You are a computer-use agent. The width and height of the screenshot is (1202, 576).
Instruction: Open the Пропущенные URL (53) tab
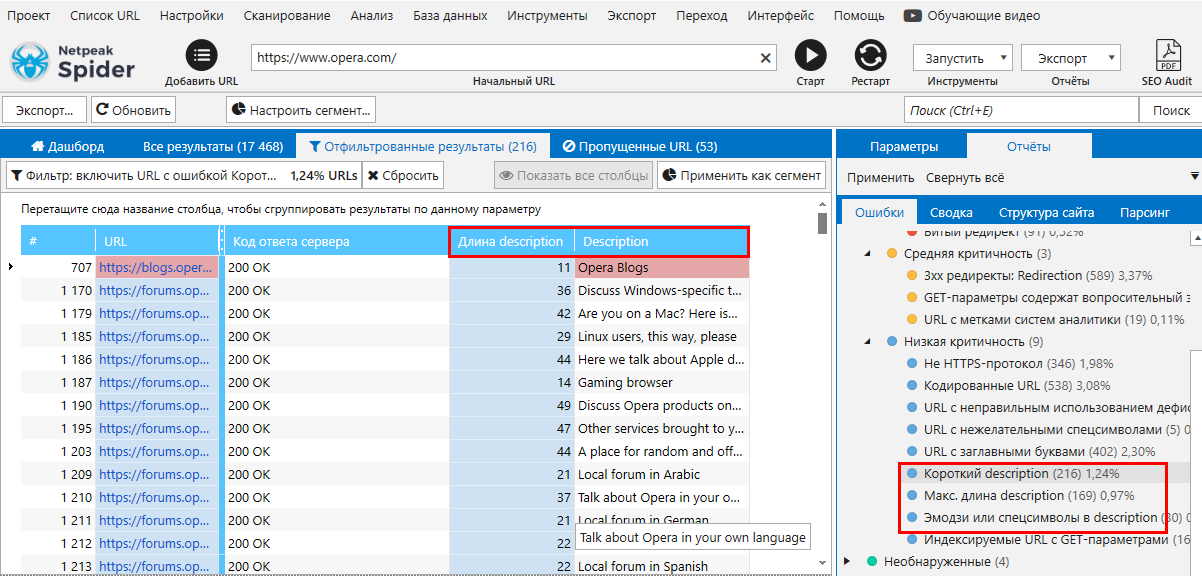640,146
